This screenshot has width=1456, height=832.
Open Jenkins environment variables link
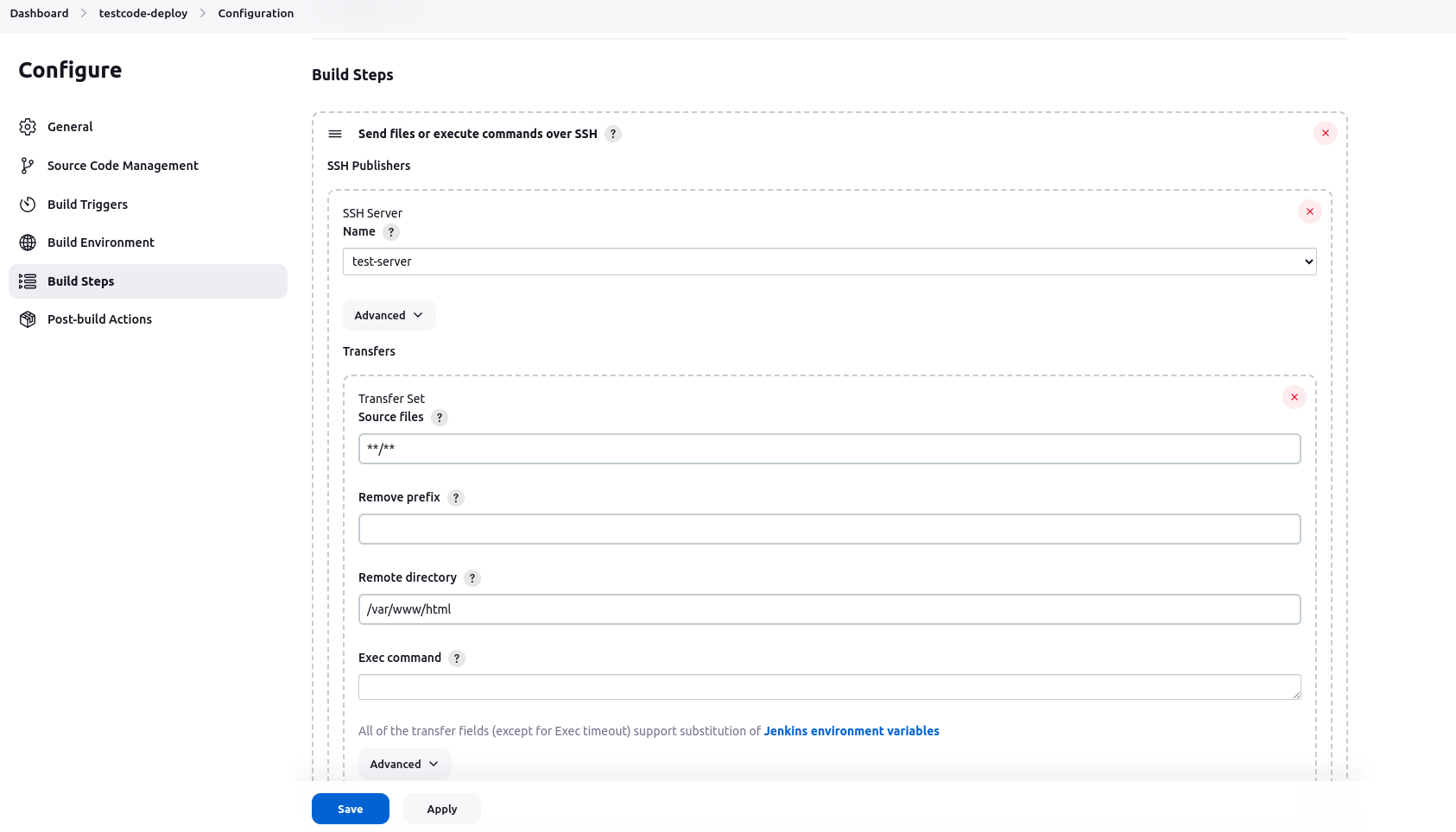click(851, 731)
